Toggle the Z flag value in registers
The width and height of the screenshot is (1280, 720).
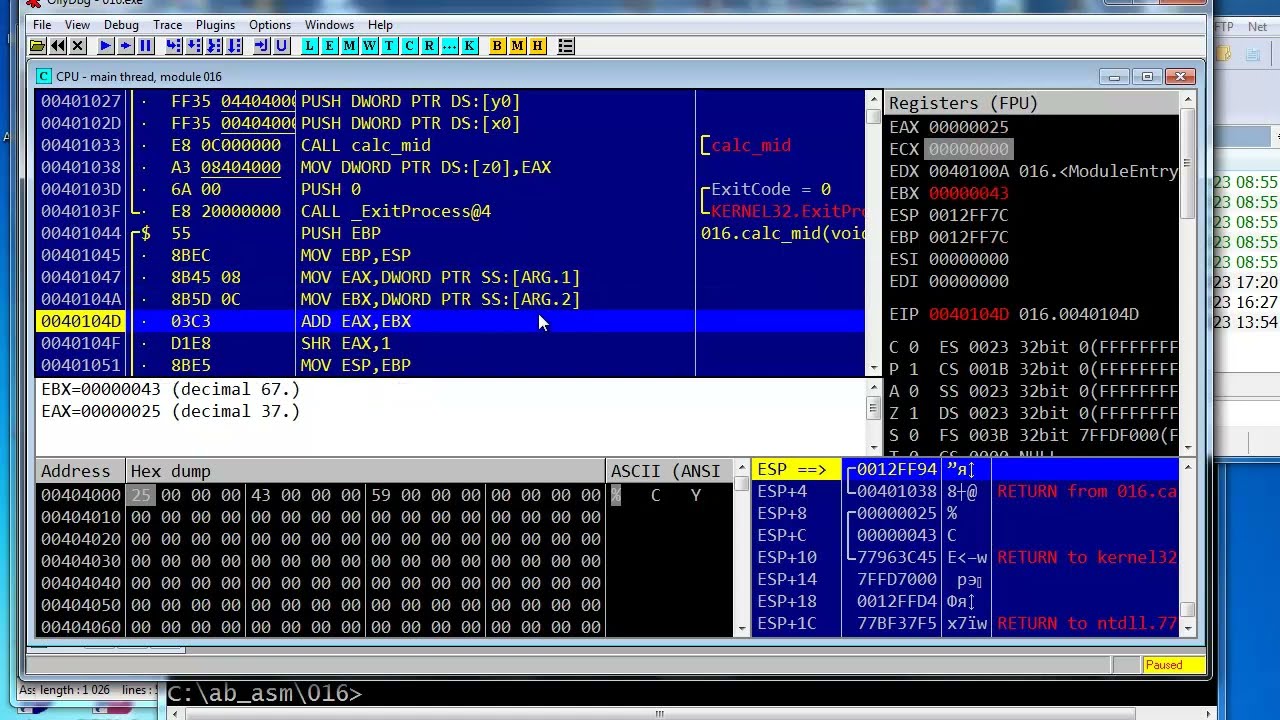(914, 413)
